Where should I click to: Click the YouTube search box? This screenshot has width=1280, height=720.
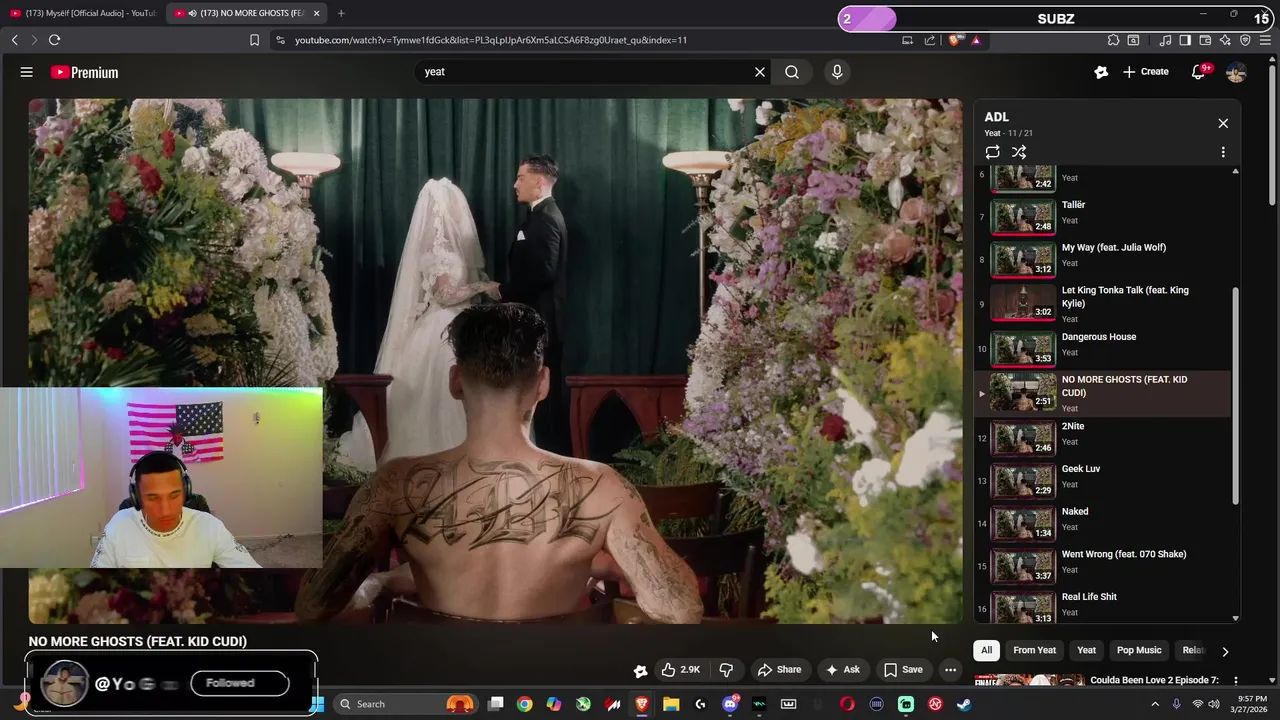click(585, 72)
